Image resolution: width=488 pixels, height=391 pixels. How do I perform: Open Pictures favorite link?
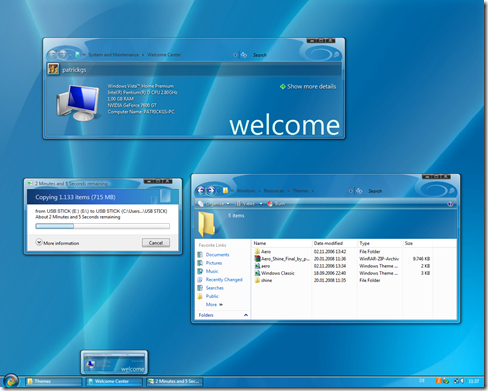[x=214, y=263]
